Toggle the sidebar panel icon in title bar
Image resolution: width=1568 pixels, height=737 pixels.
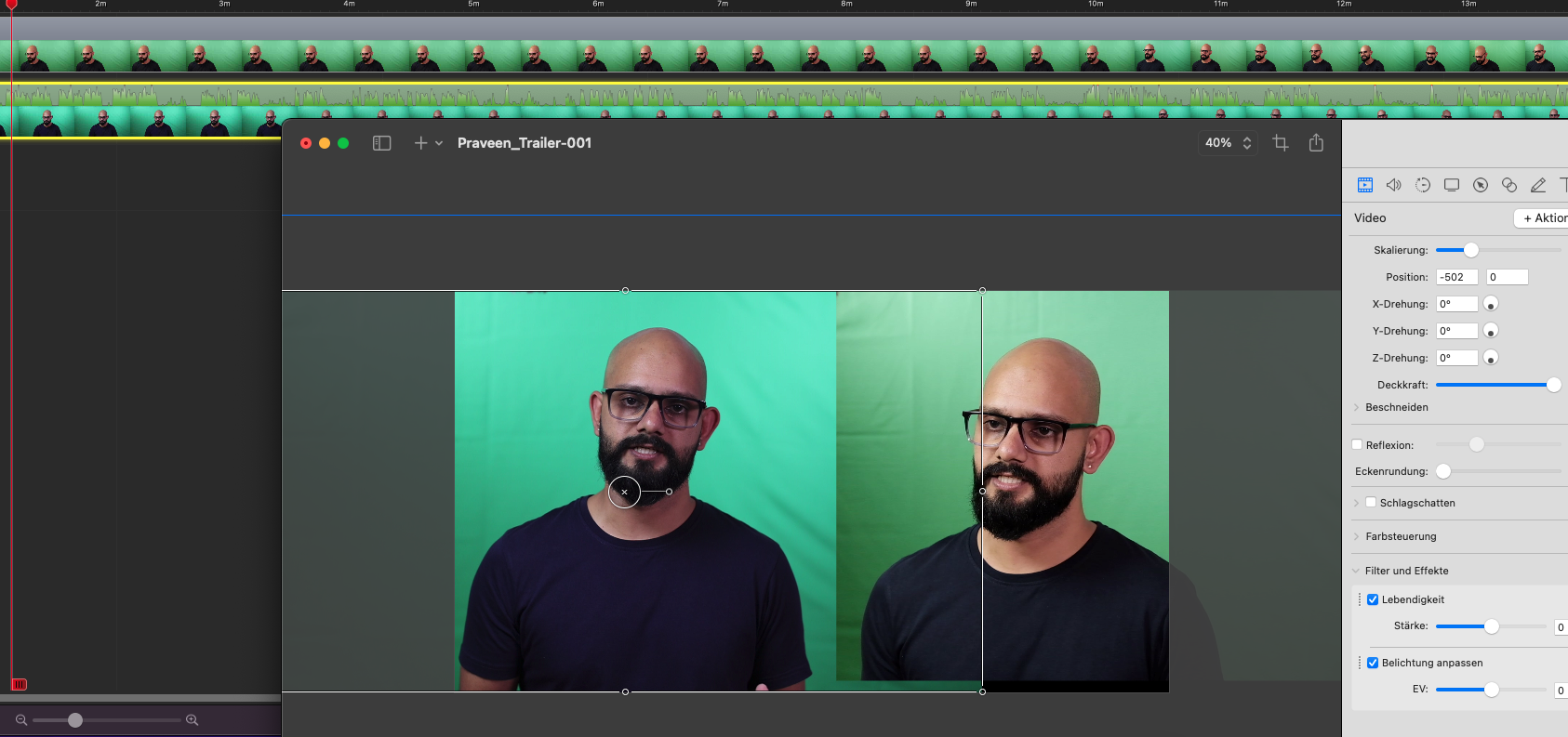coord(381,143)
